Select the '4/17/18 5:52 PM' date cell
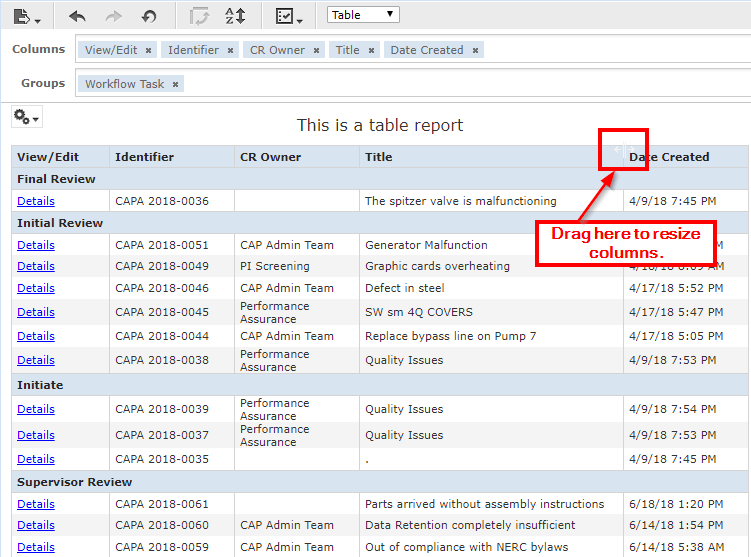This screenshot has width=751, height=557. pyautogui.click(x=685, y=288)
